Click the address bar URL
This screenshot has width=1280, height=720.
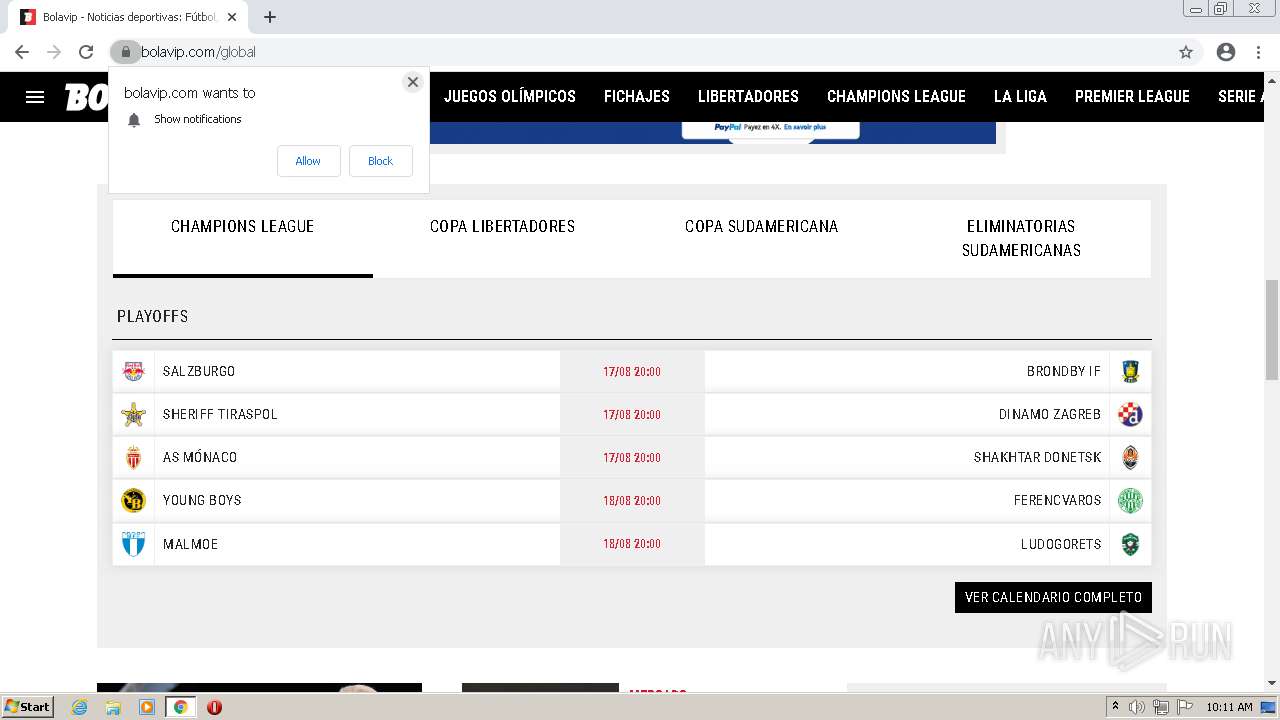[198, 52]
